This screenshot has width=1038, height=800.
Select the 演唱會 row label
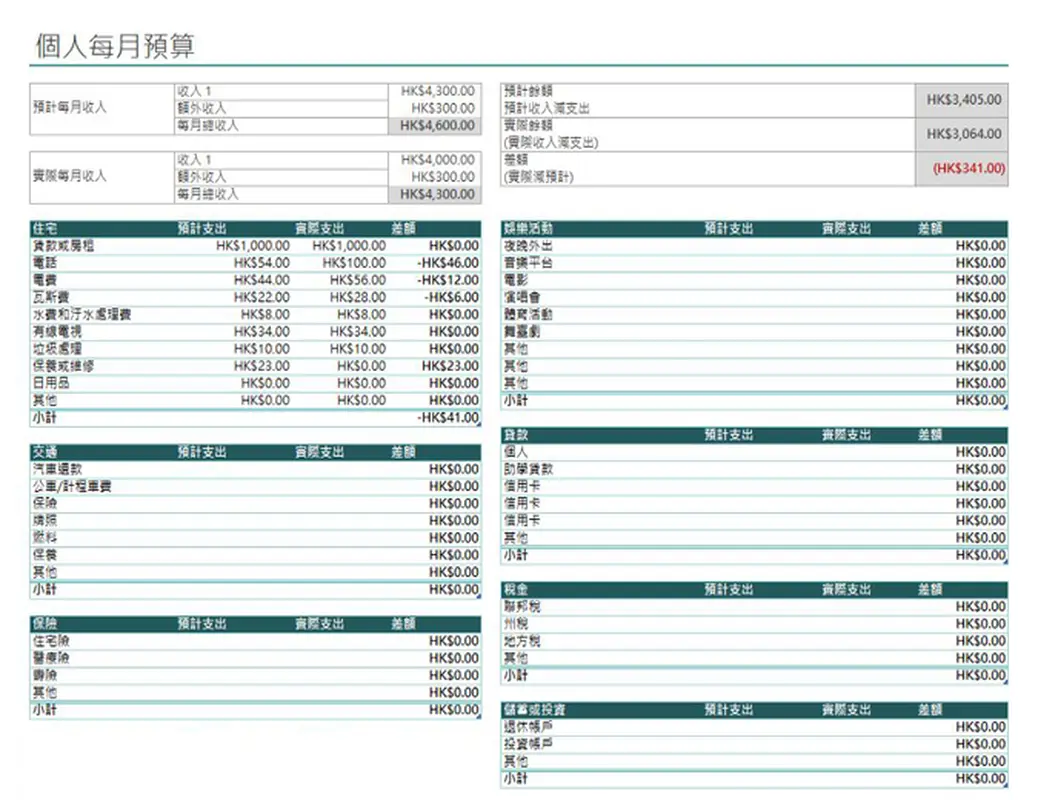click(x=522, y=297)
